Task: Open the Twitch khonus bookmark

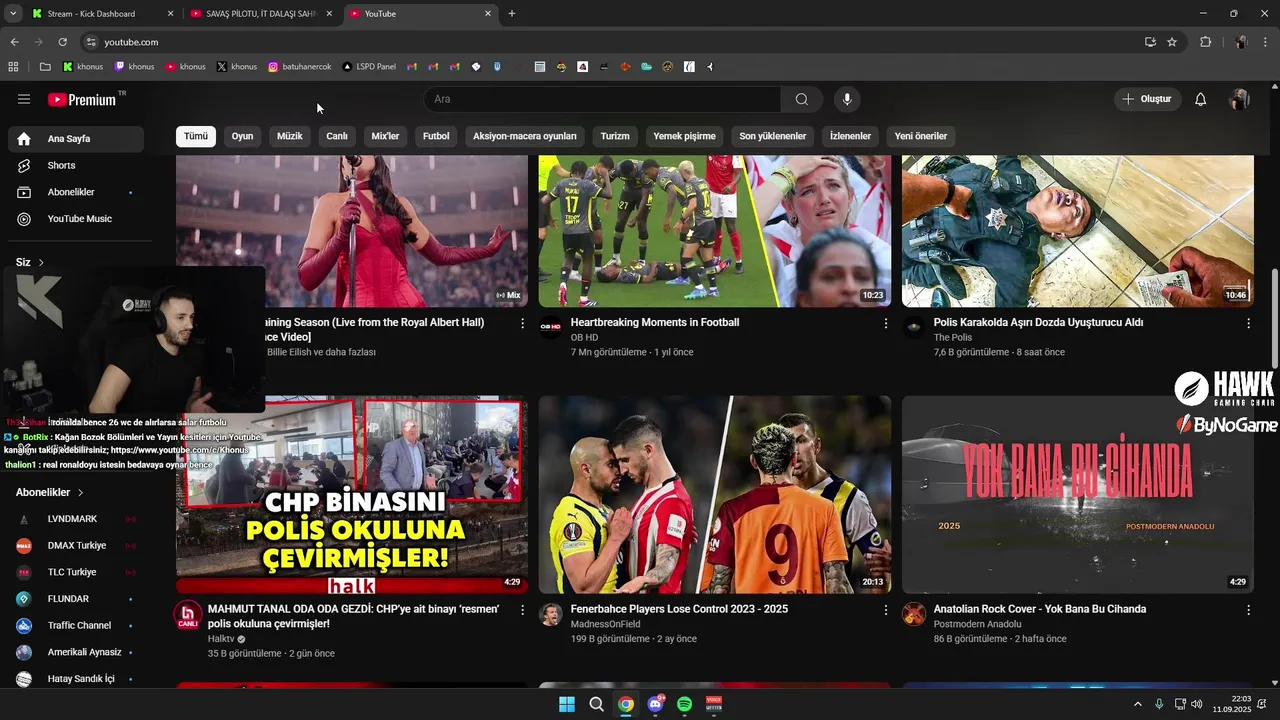Action: pos(134,67)
